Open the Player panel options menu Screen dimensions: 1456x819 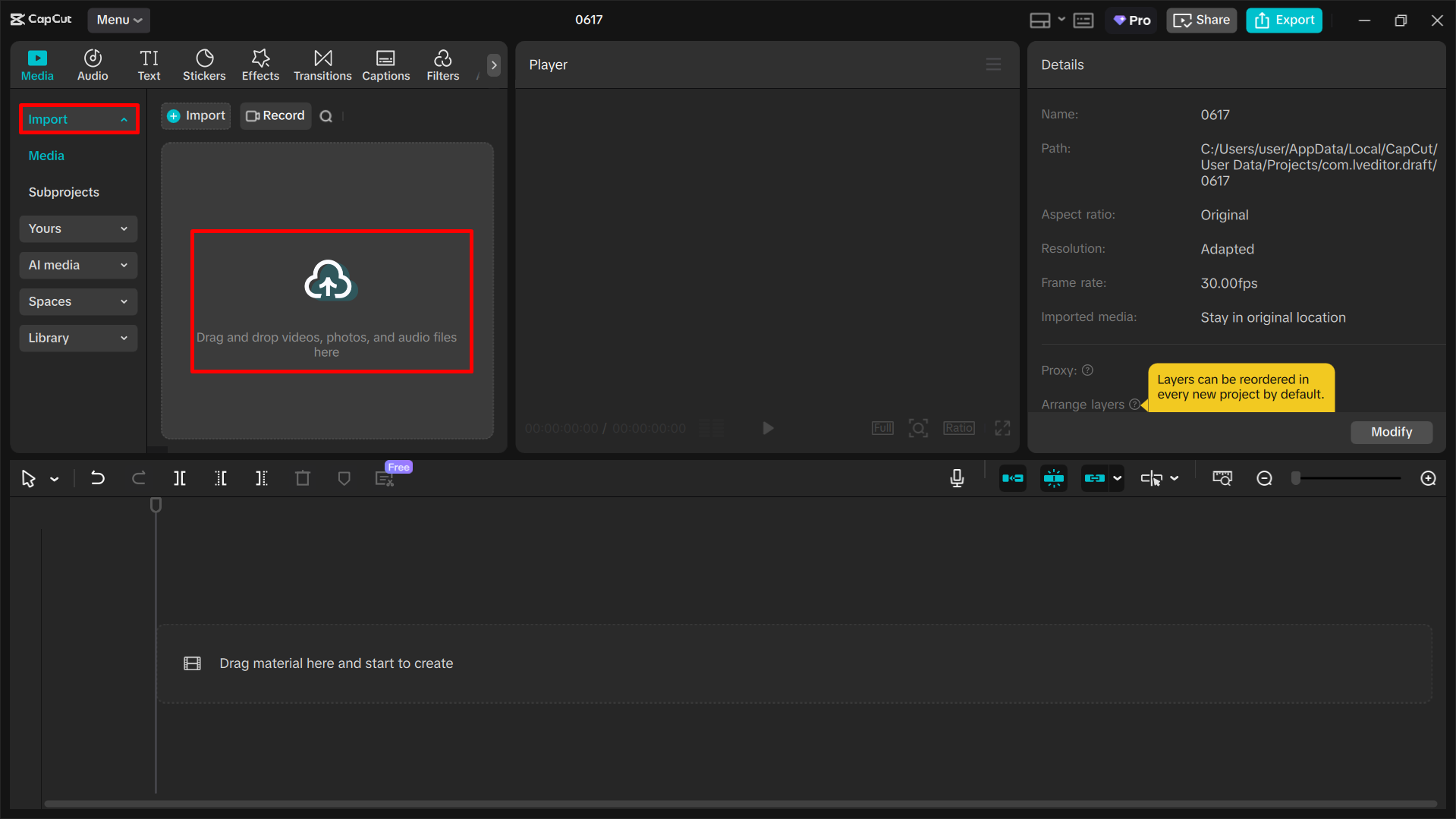coord(993,65)
